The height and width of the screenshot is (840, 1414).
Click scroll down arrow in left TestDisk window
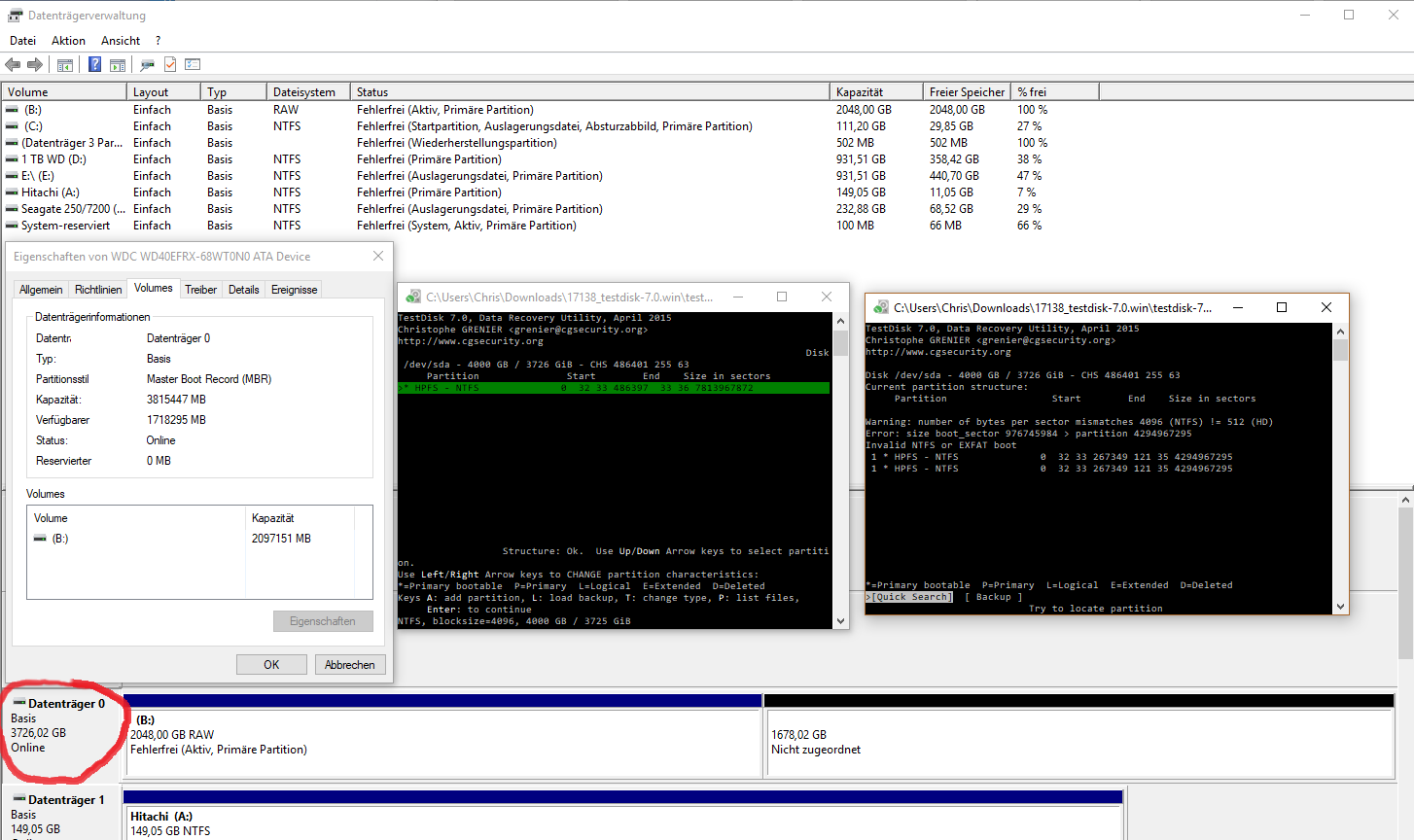841,620
